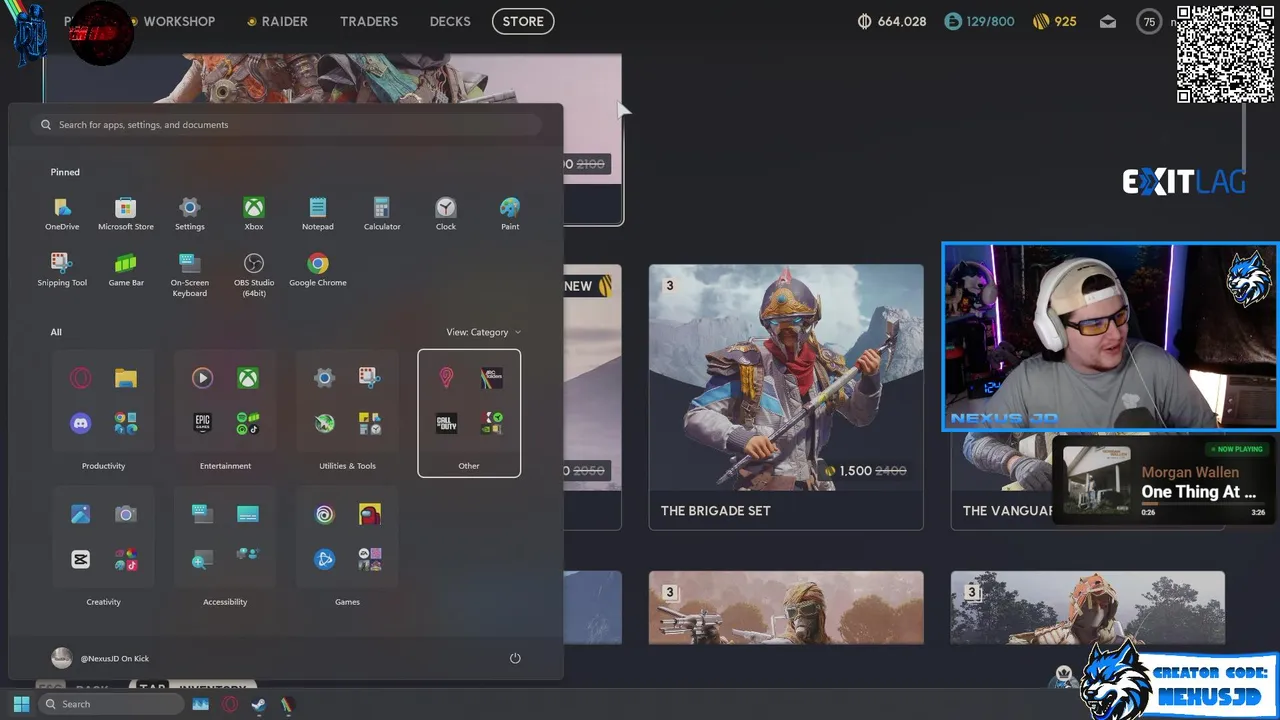Launch Discord from the Productivity group
Screen dimensions: 1280x720
point(81,423)
